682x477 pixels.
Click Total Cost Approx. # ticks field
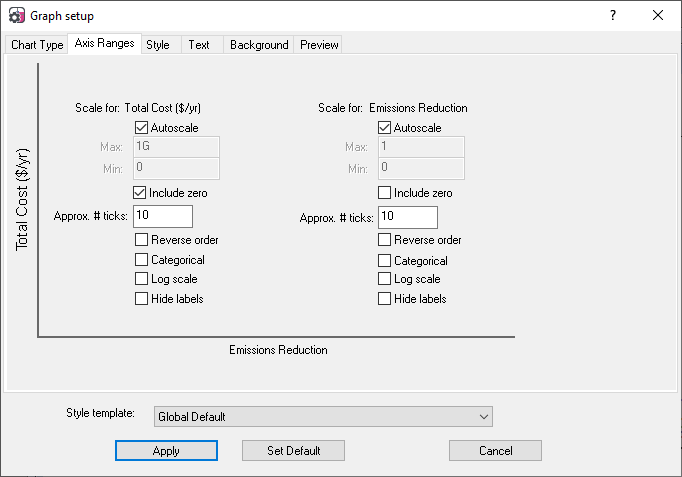point(163,216)
